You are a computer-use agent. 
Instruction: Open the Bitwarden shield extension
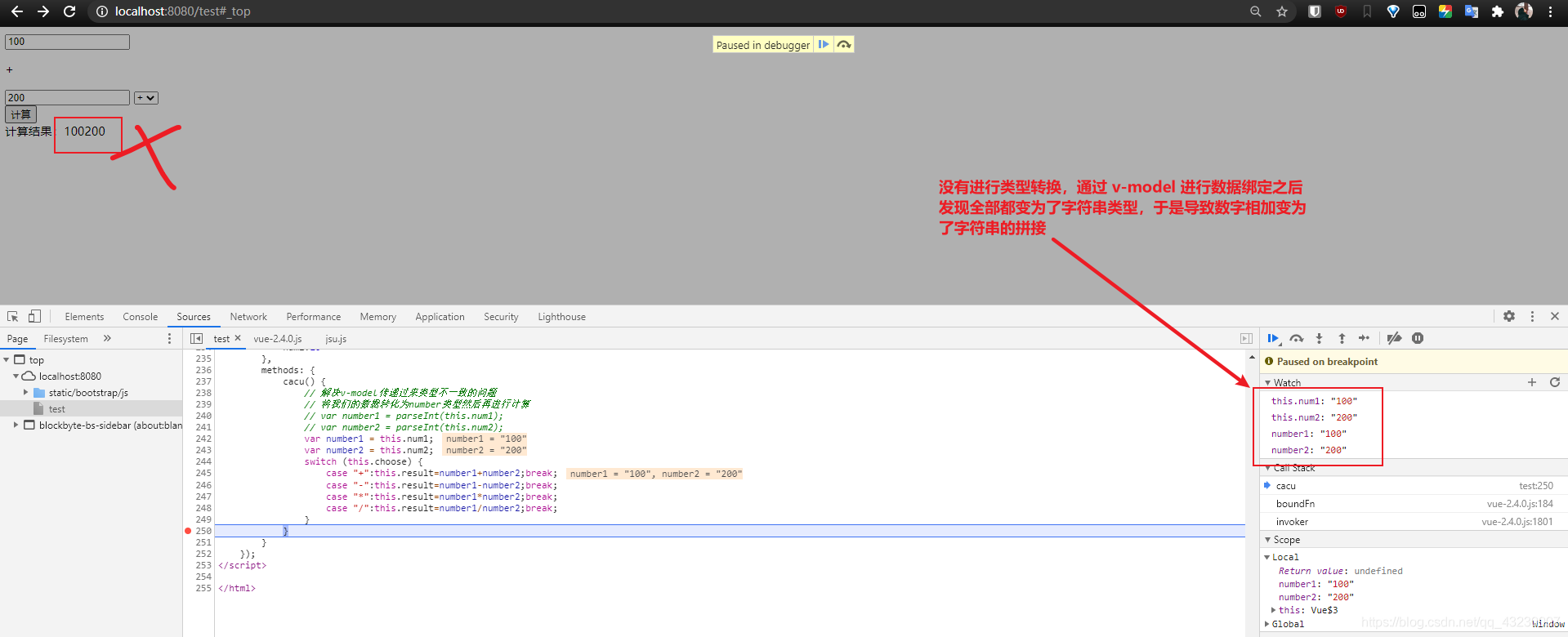(1315, 11)
